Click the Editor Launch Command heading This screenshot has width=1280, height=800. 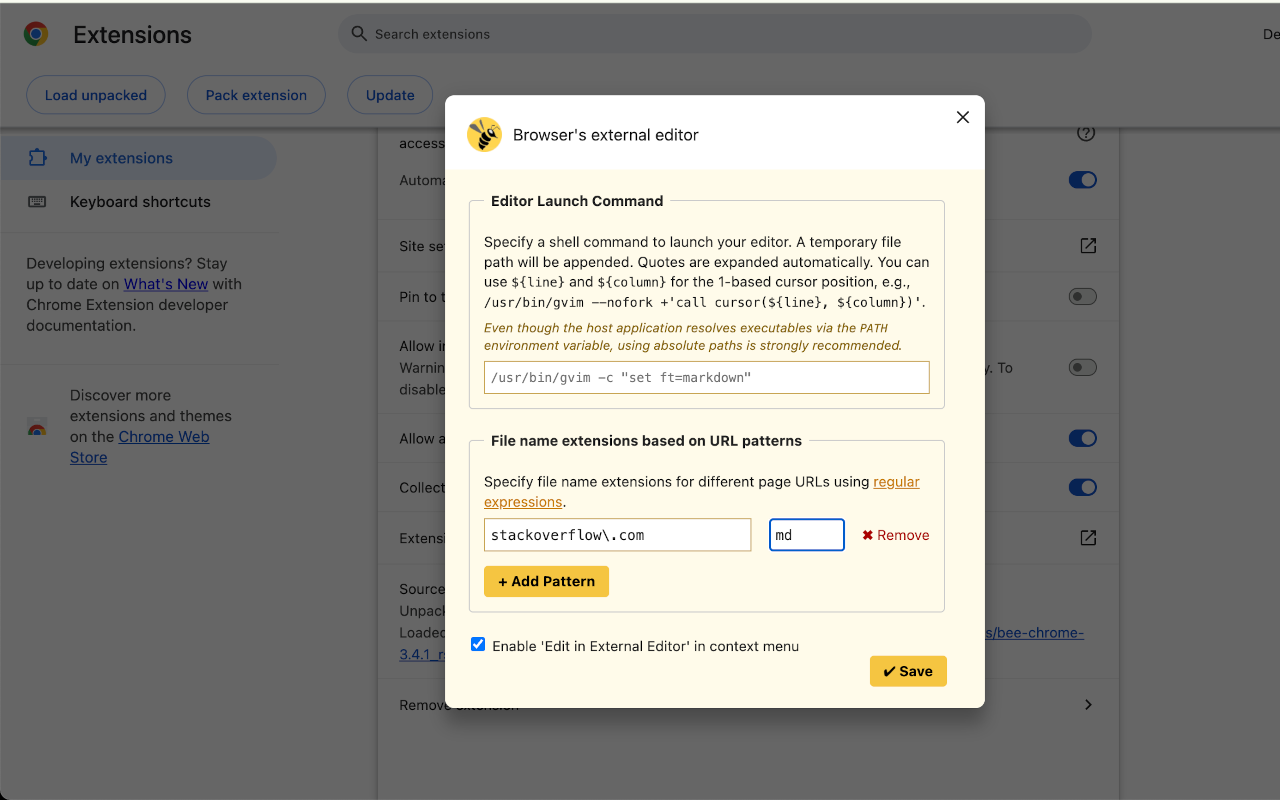point(577,201)
